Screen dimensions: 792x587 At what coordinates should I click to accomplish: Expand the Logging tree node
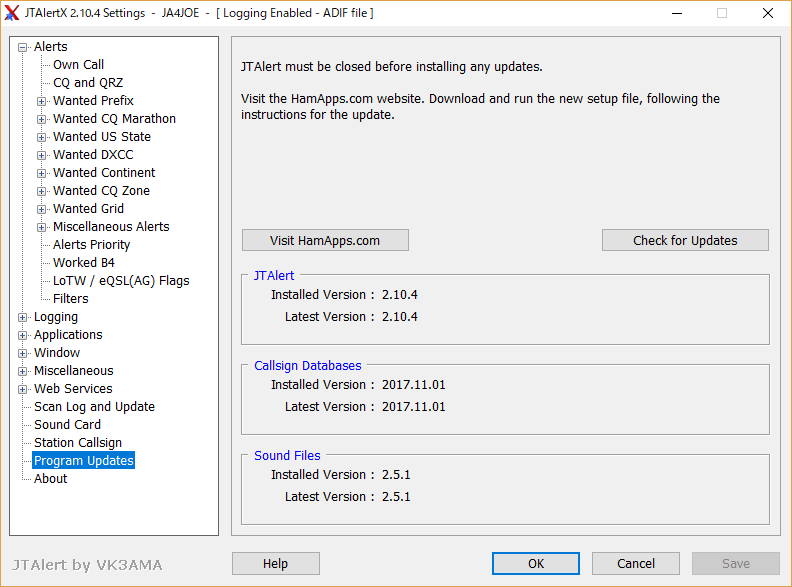pyautogui.click(x=22, y=317)
